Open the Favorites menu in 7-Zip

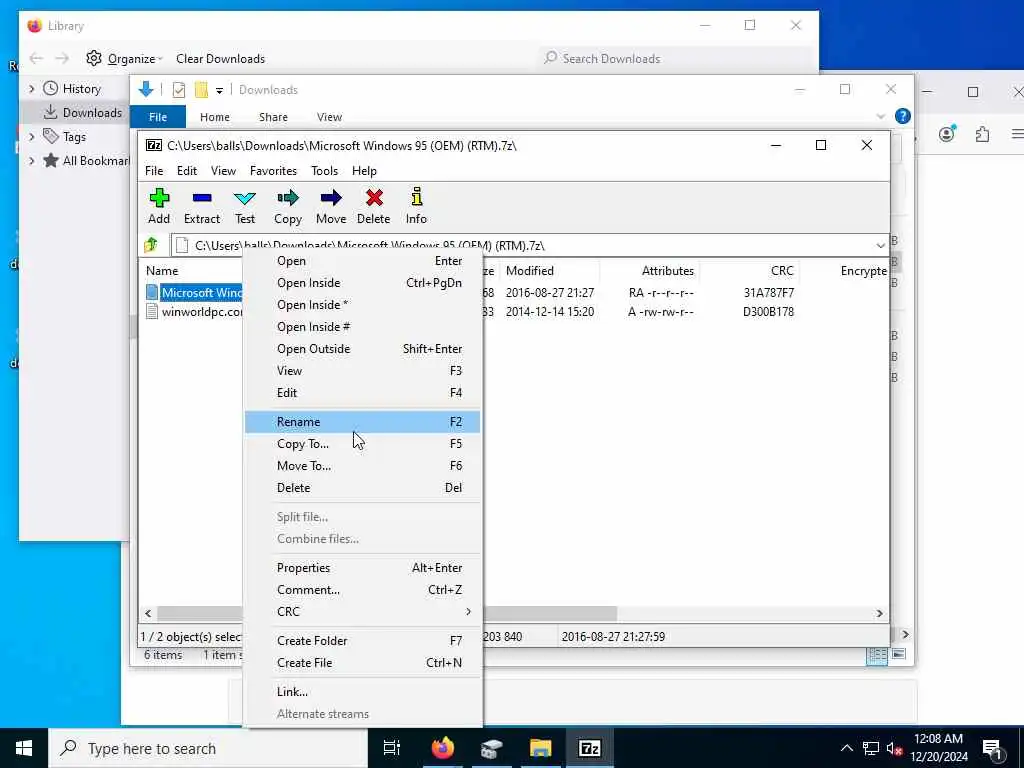(273, 171)
